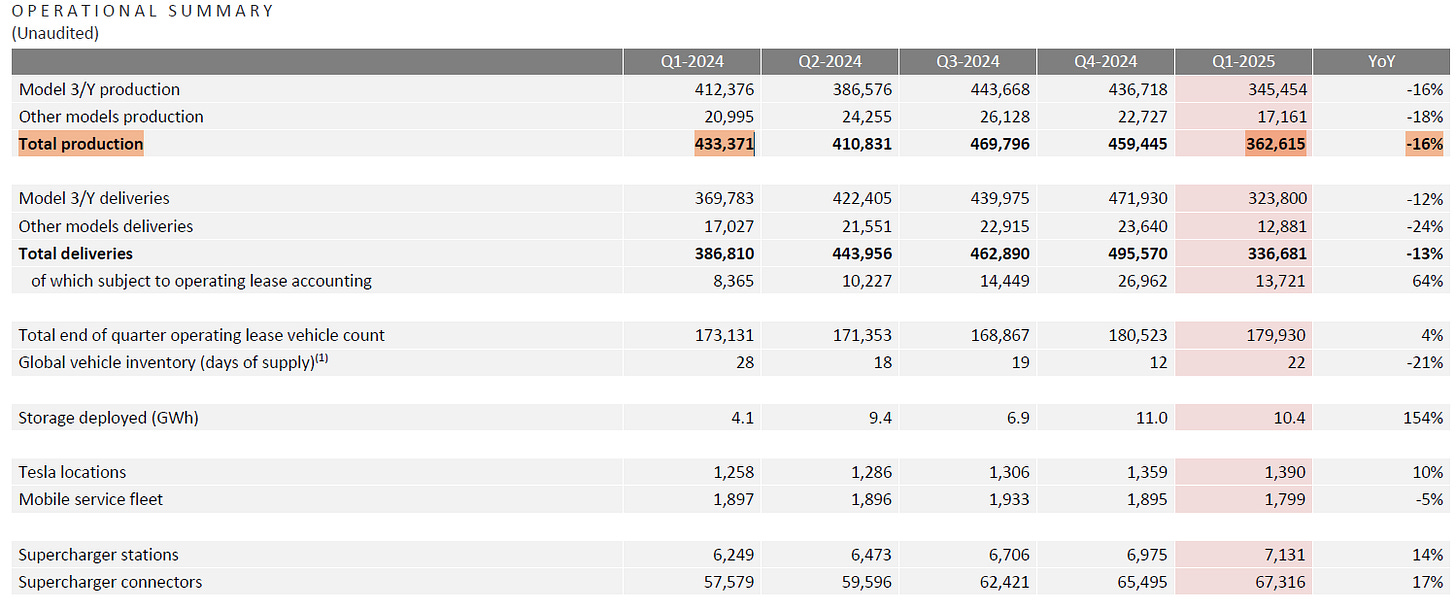Click the 'Supercharger stations' row label
Screen dimensions: 1456x609
[99, 554]
